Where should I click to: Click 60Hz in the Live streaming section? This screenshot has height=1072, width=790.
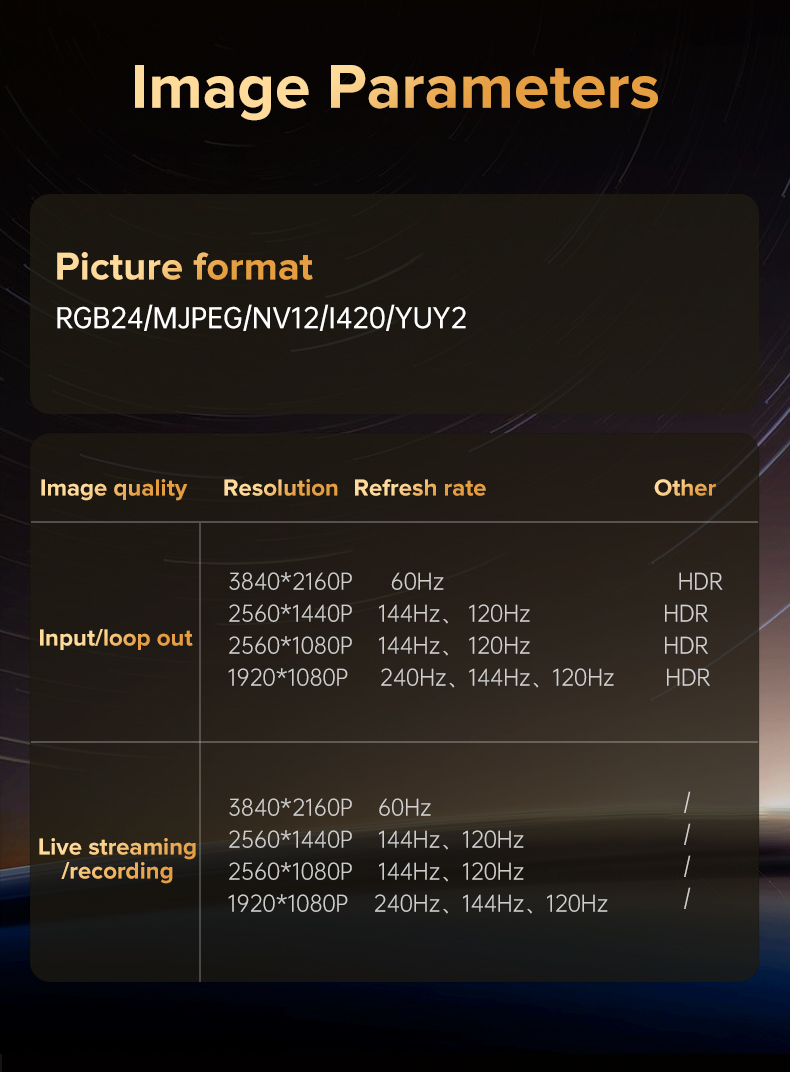click(x=405, y=807)
